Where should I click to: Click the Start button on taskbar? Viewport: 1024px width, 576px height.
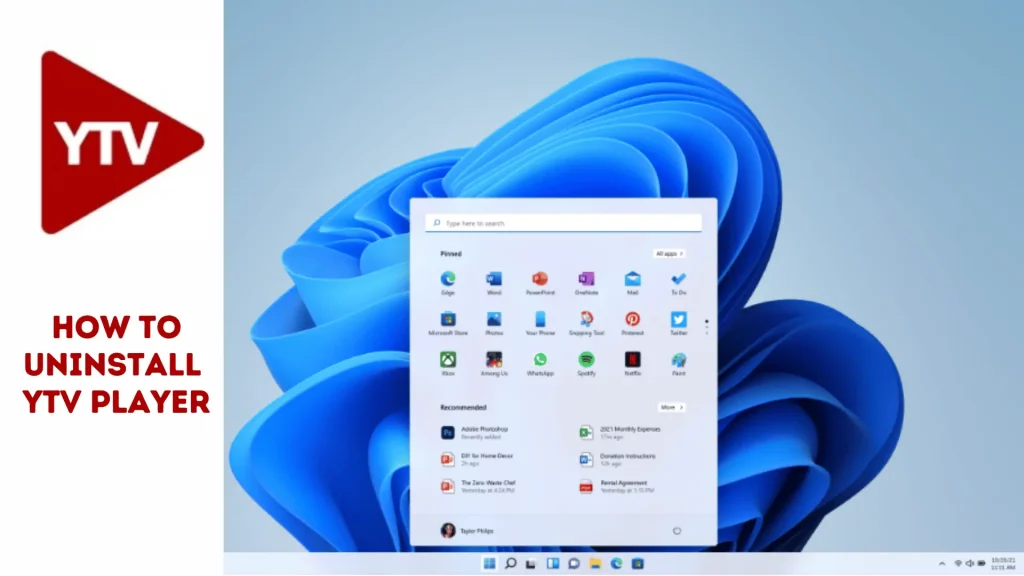(489, 564)
